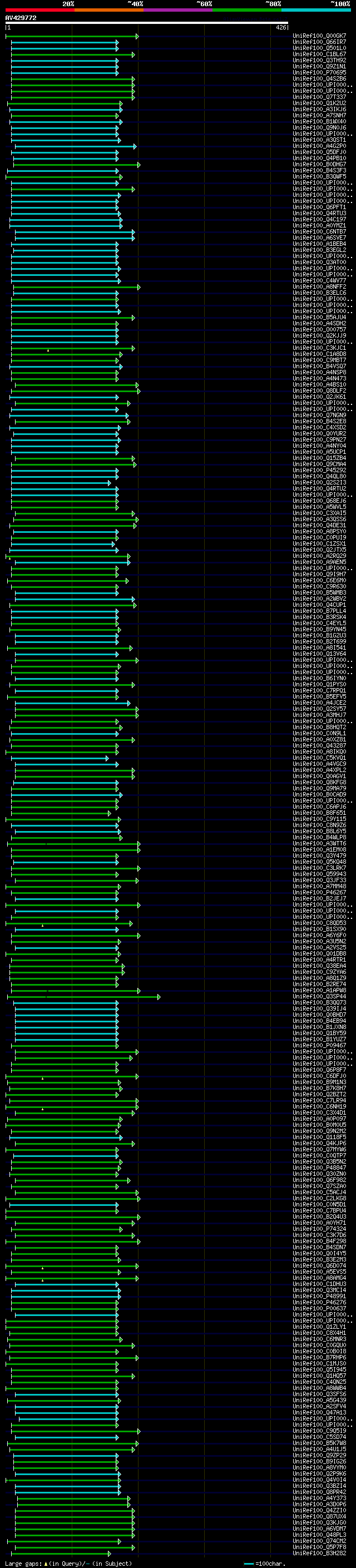
Task: Click label UniRef100_Q3JF33
Action: pos(319,880)
